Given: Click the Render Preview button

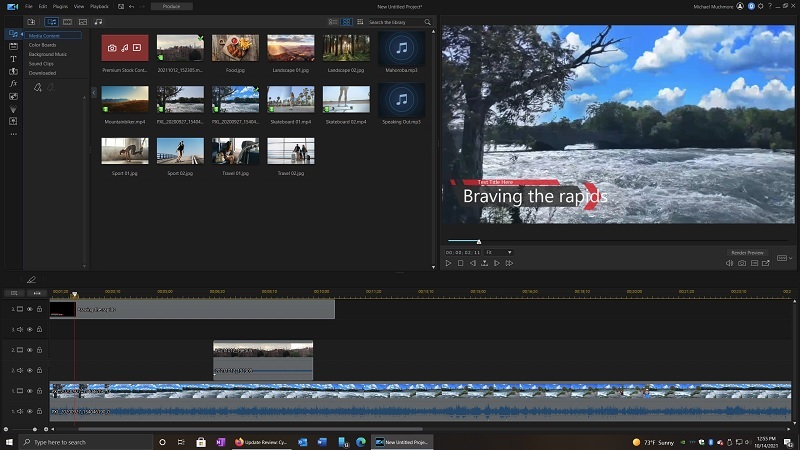Looking at the screenshot, I should (747, 252).
